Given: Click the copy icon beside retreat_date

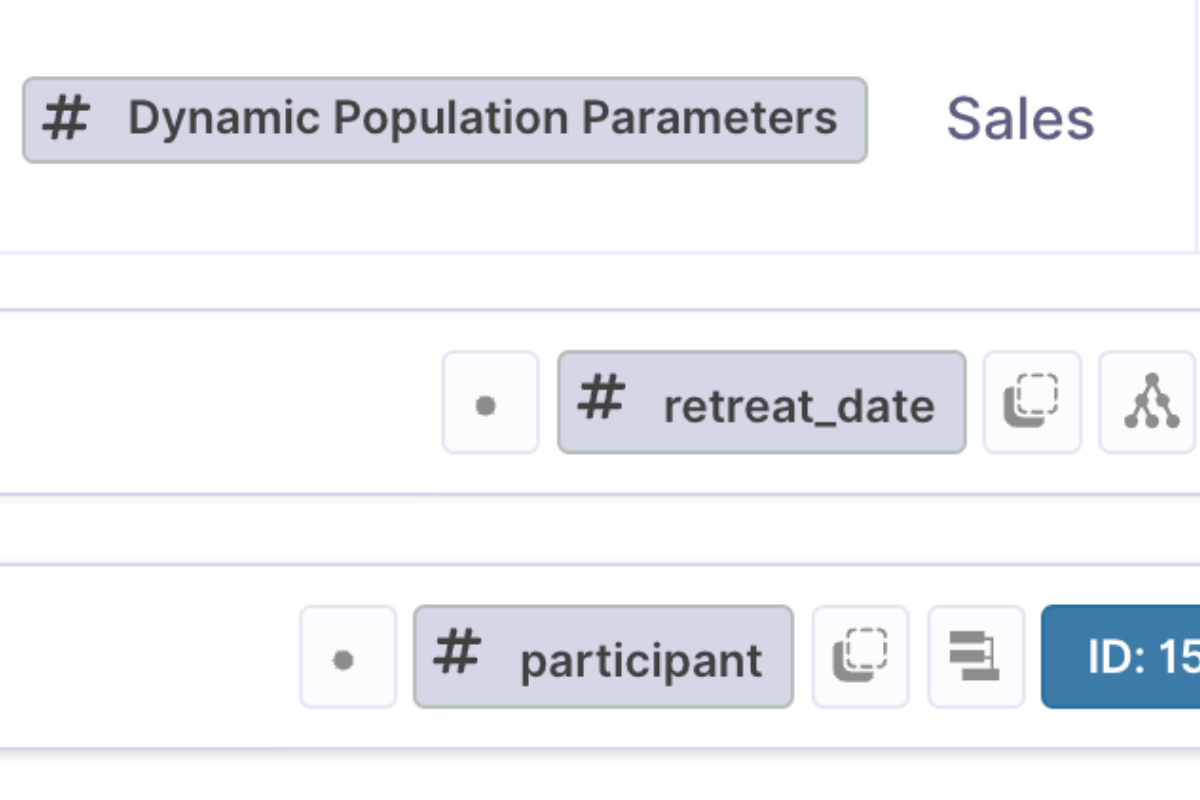Looking at the screenshot, I should pos(1032,402).
